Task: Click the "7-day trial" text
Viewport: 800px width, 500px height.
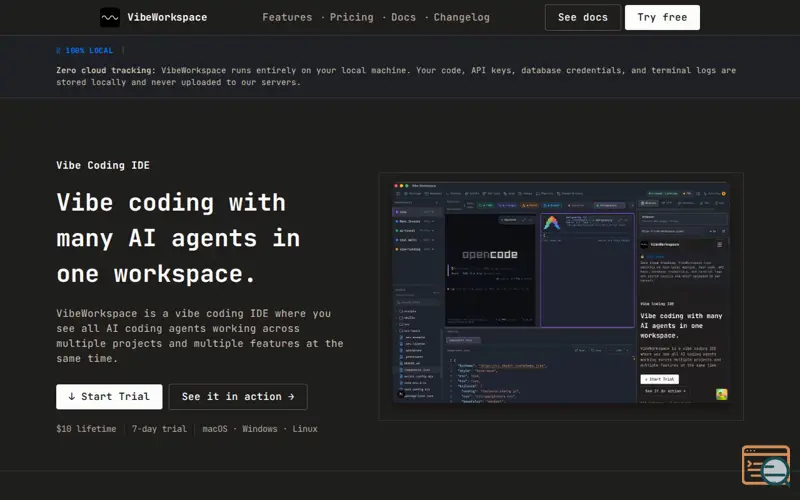Action: pyautogui.click(x=159, y=429)
